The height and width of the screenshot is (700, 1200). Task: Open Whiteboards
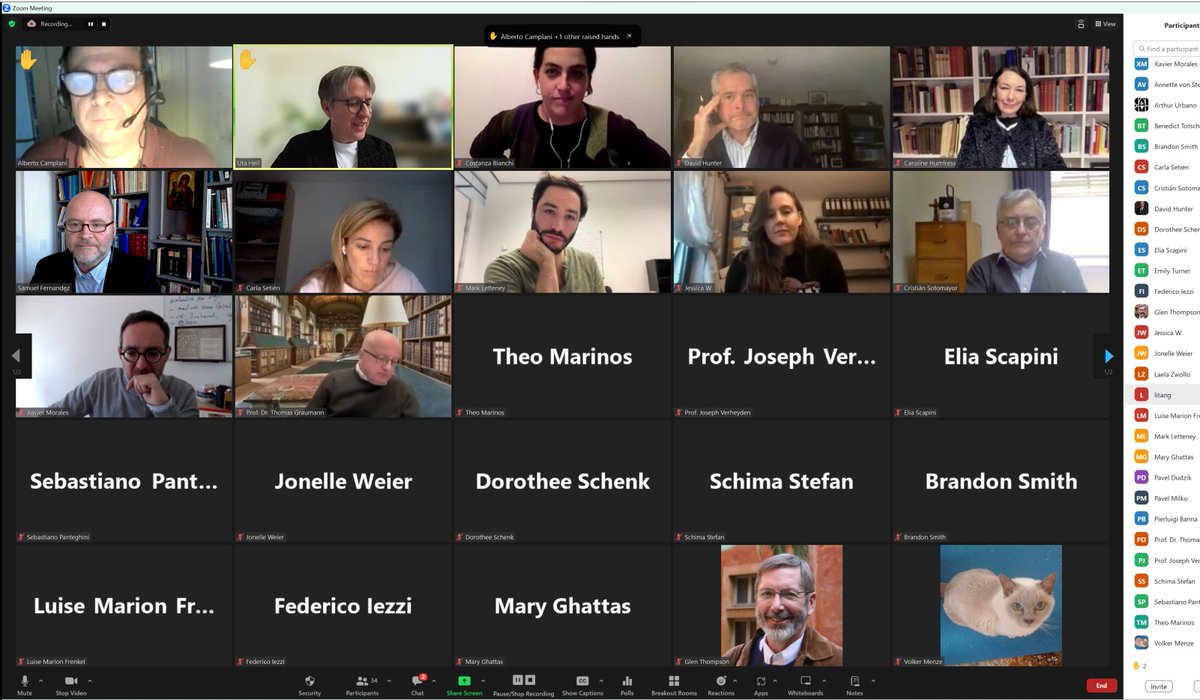coord(805,684)
